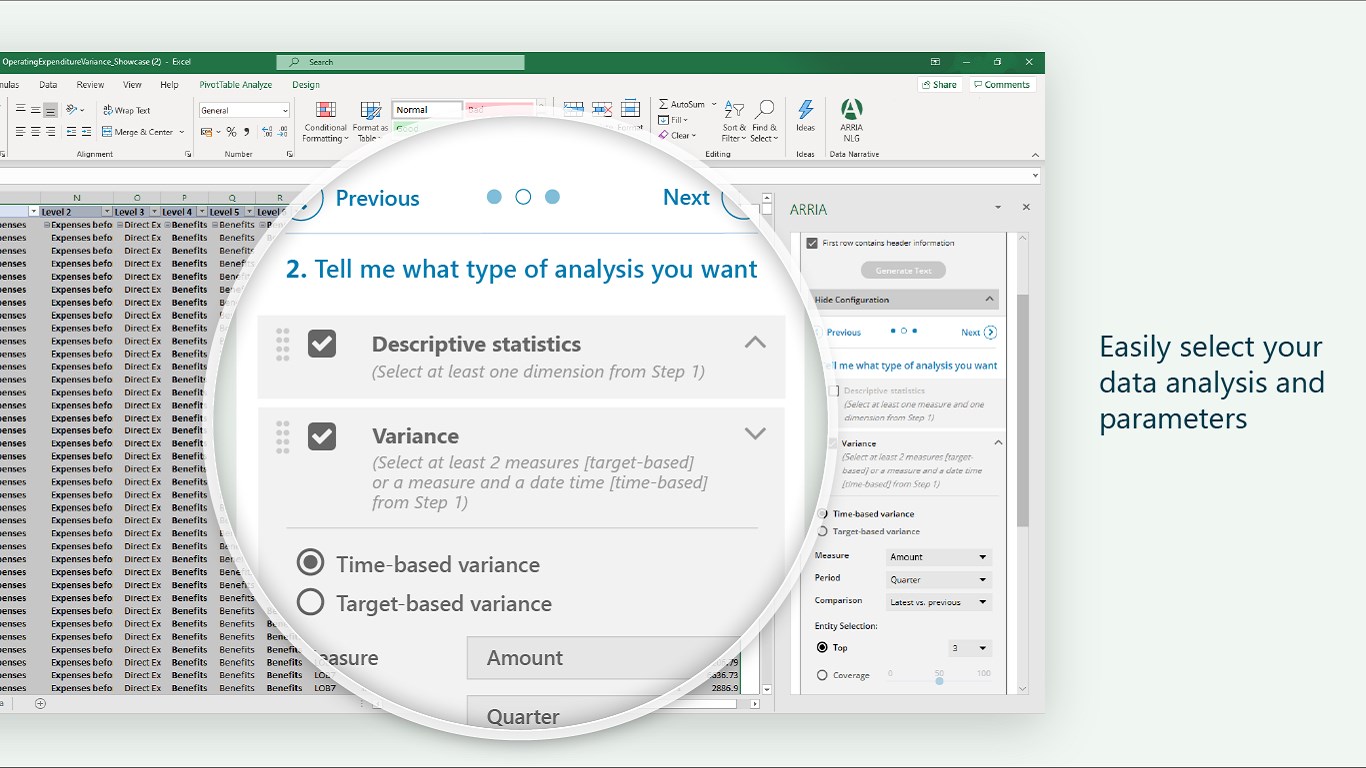Collapse the Hide Configuration section
This screenshot has height=768, width=1366.
pos(990,299)
